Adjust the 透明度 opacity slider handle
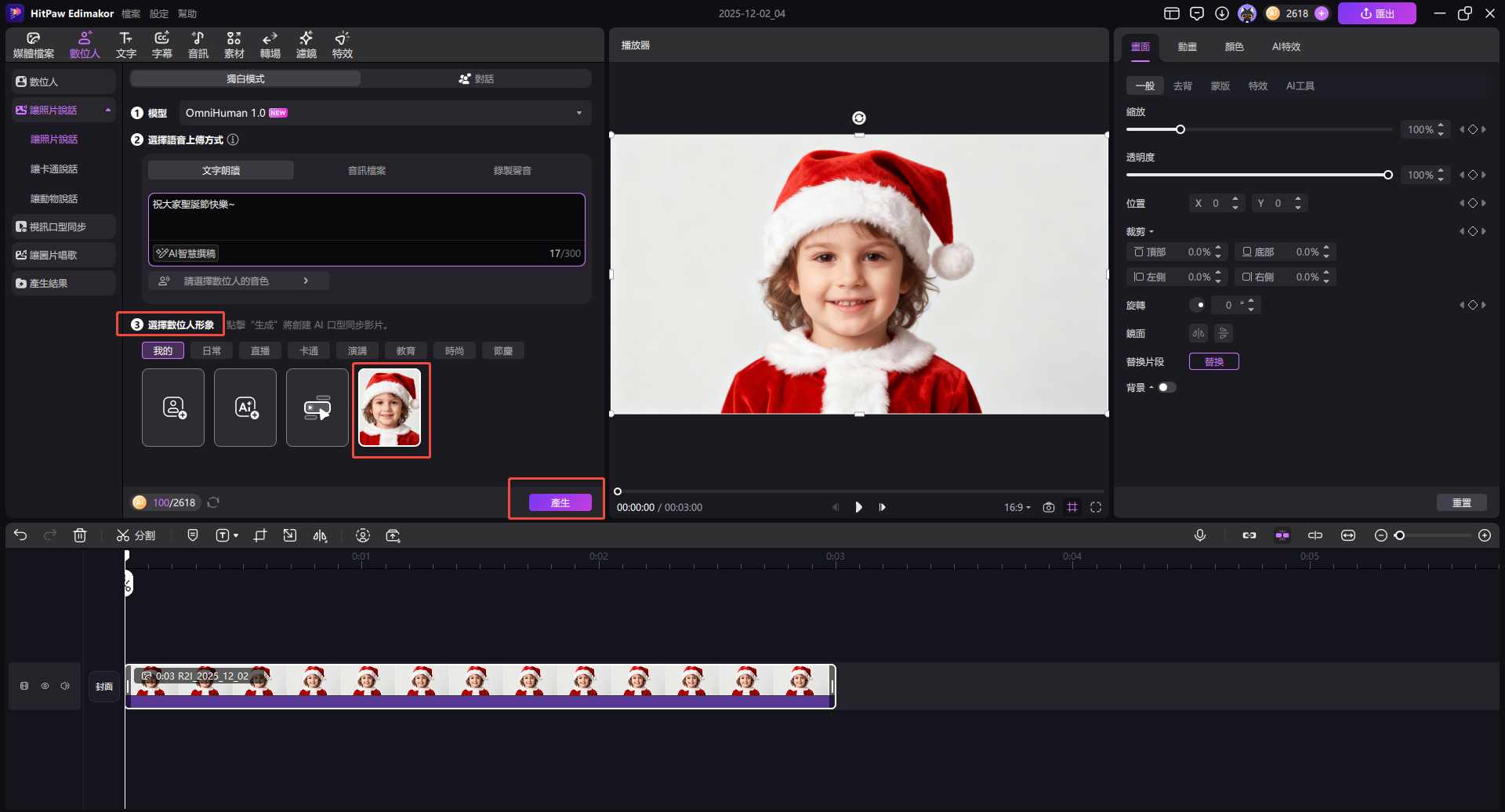This screenshot has width=1505, height=812. (1387, 175)
